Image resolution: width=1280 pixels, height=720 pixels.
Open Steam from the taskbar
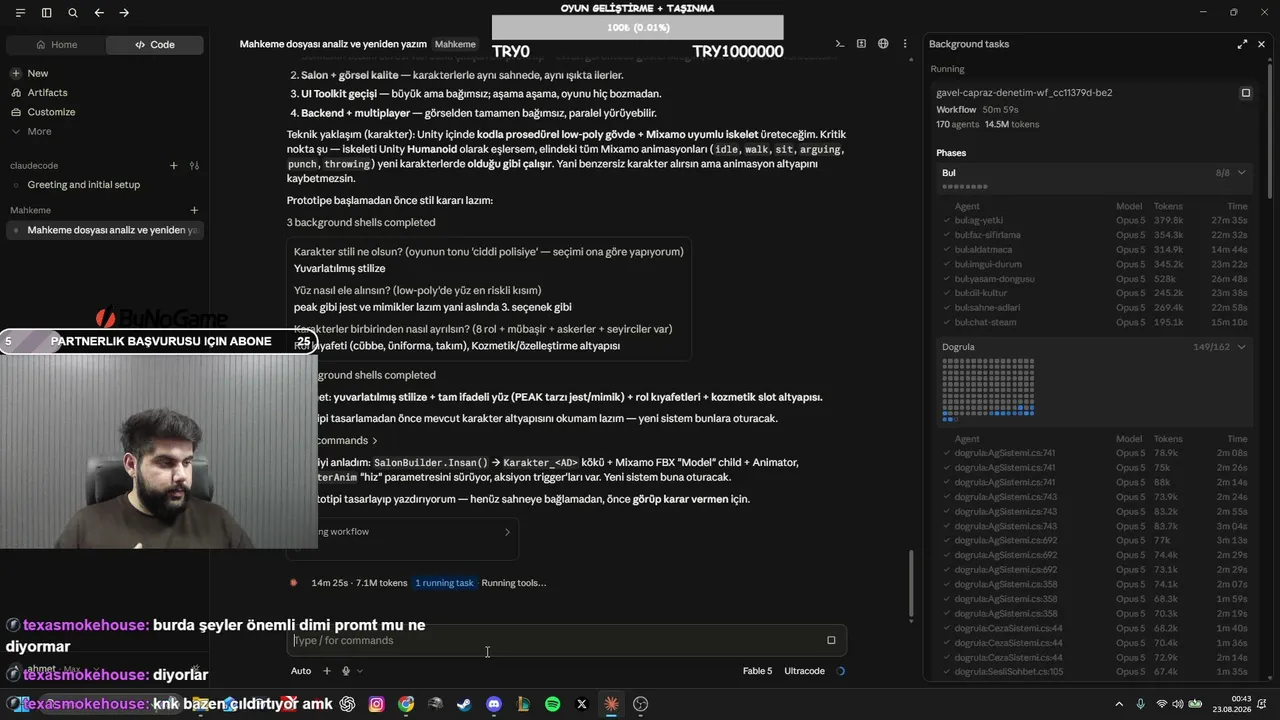[464, 704]
